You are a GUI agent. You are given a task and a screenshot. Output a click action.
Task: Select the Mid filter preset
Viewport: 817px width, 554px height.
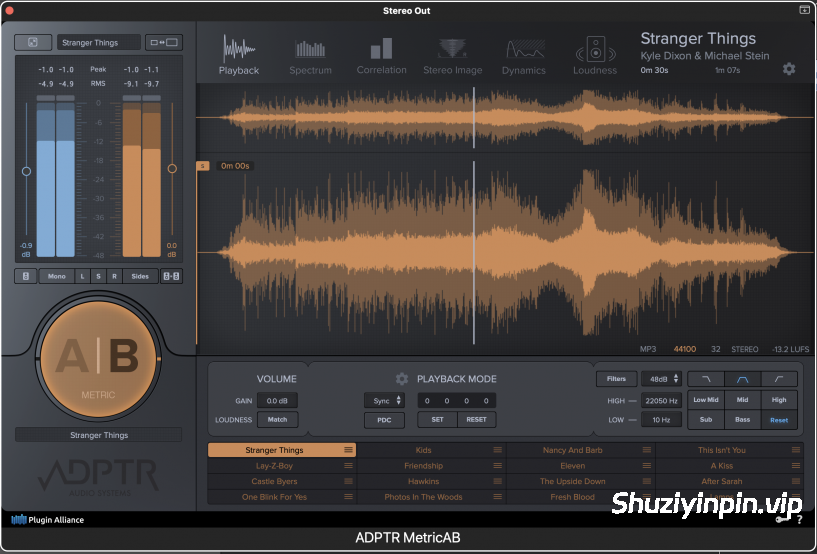(742, 400)
